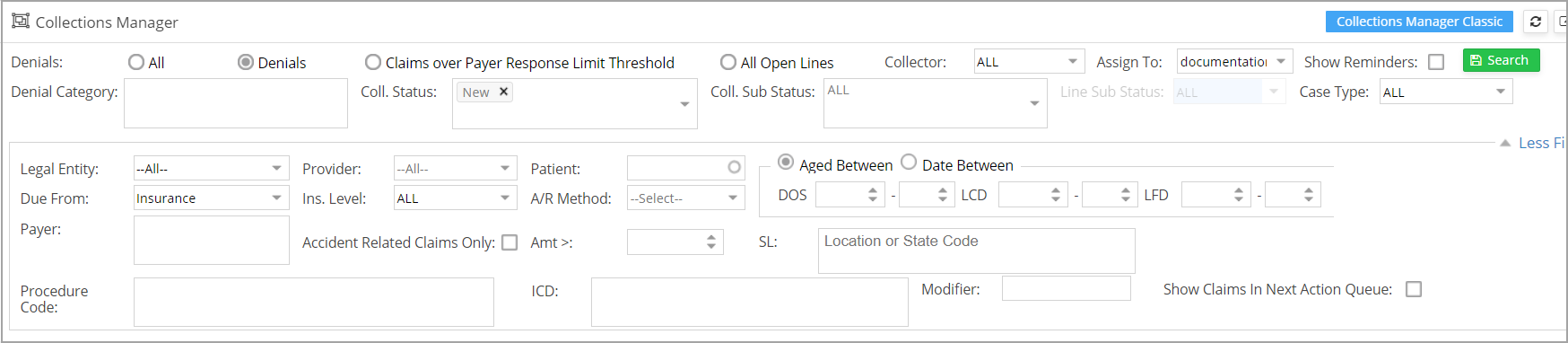
Task: Remove the New tag from Coll. Status
Action: [x=503, y=92]
